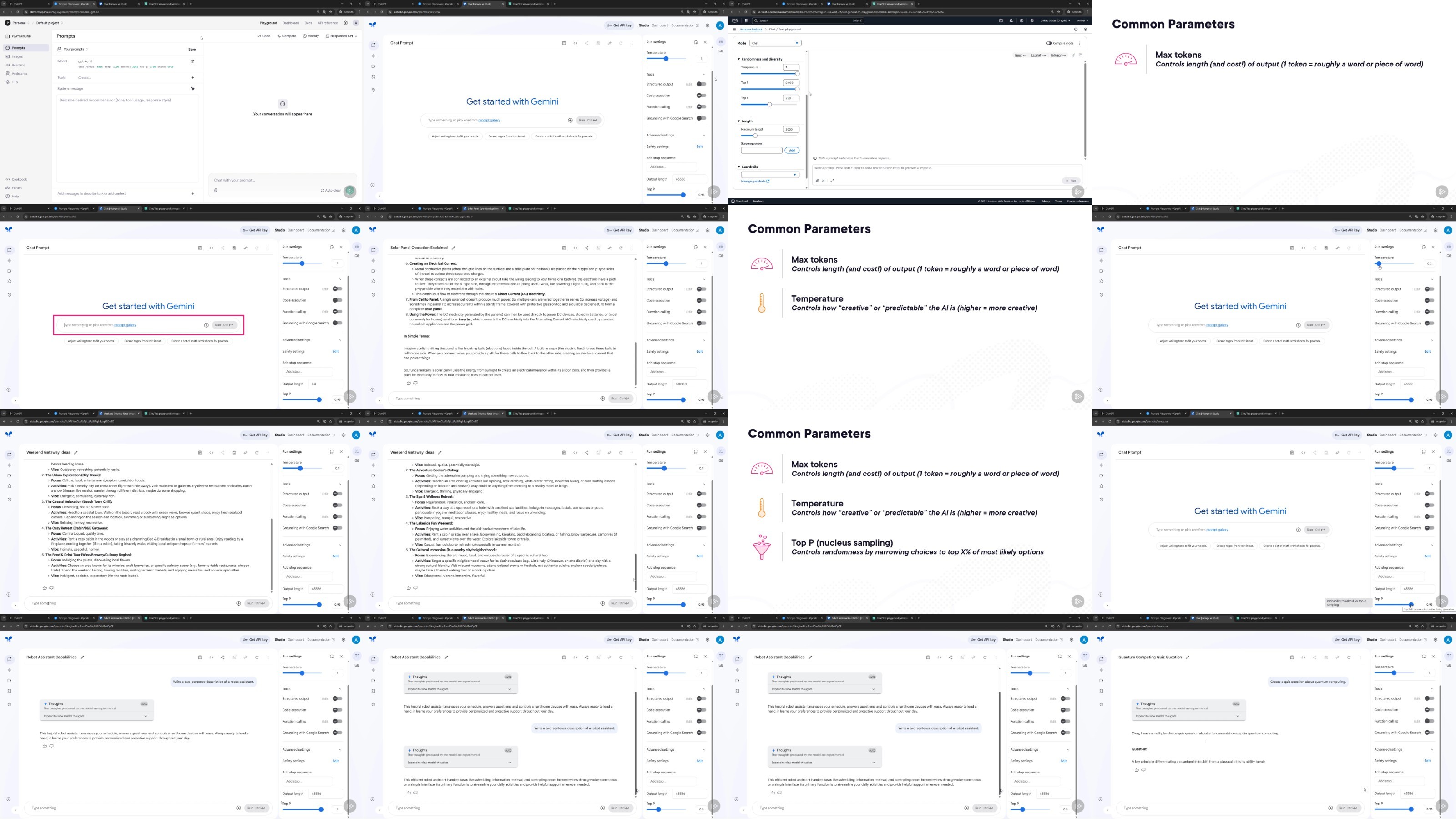The width and height of the screenshot is (1456, 819).
Task: Open model settings sliders icon beside gpt-4o
Action: coord(192,61)
